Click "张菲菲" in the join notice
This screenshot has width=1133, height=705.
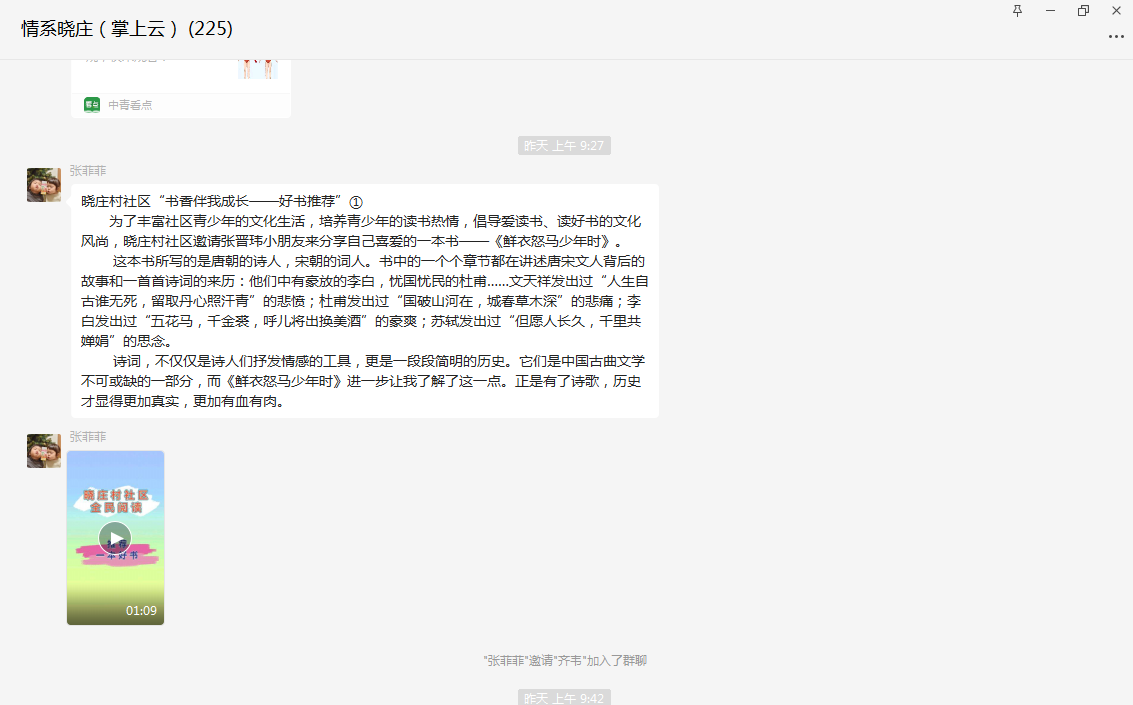[507, 661]
